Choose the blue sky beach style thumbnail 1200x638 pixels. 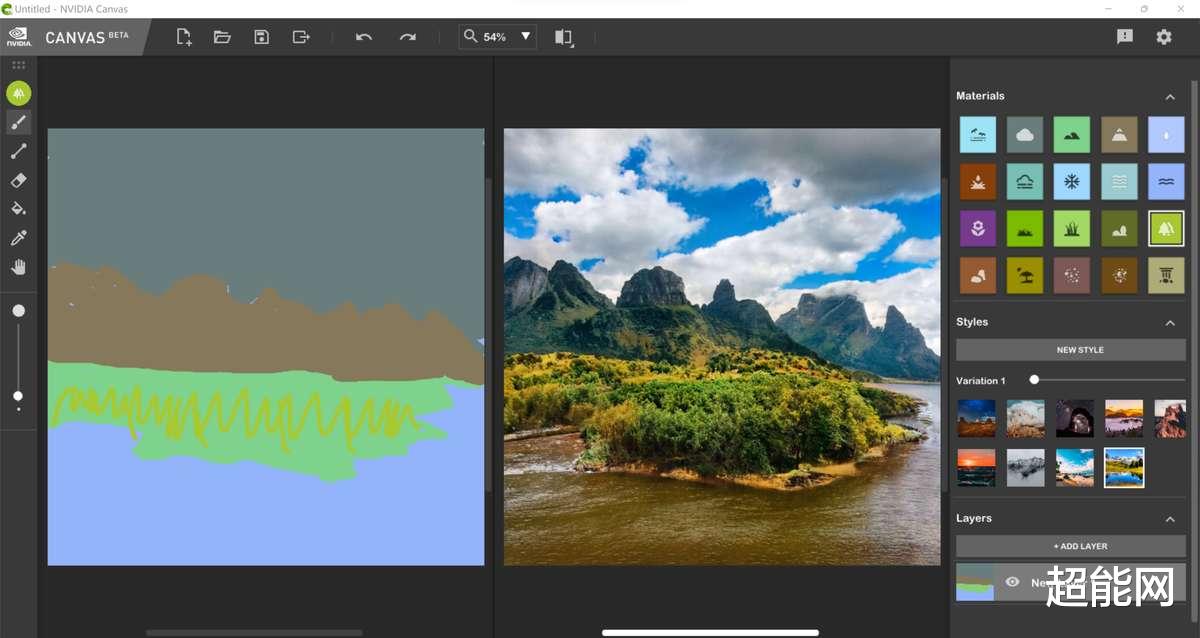coord(1075,467)
